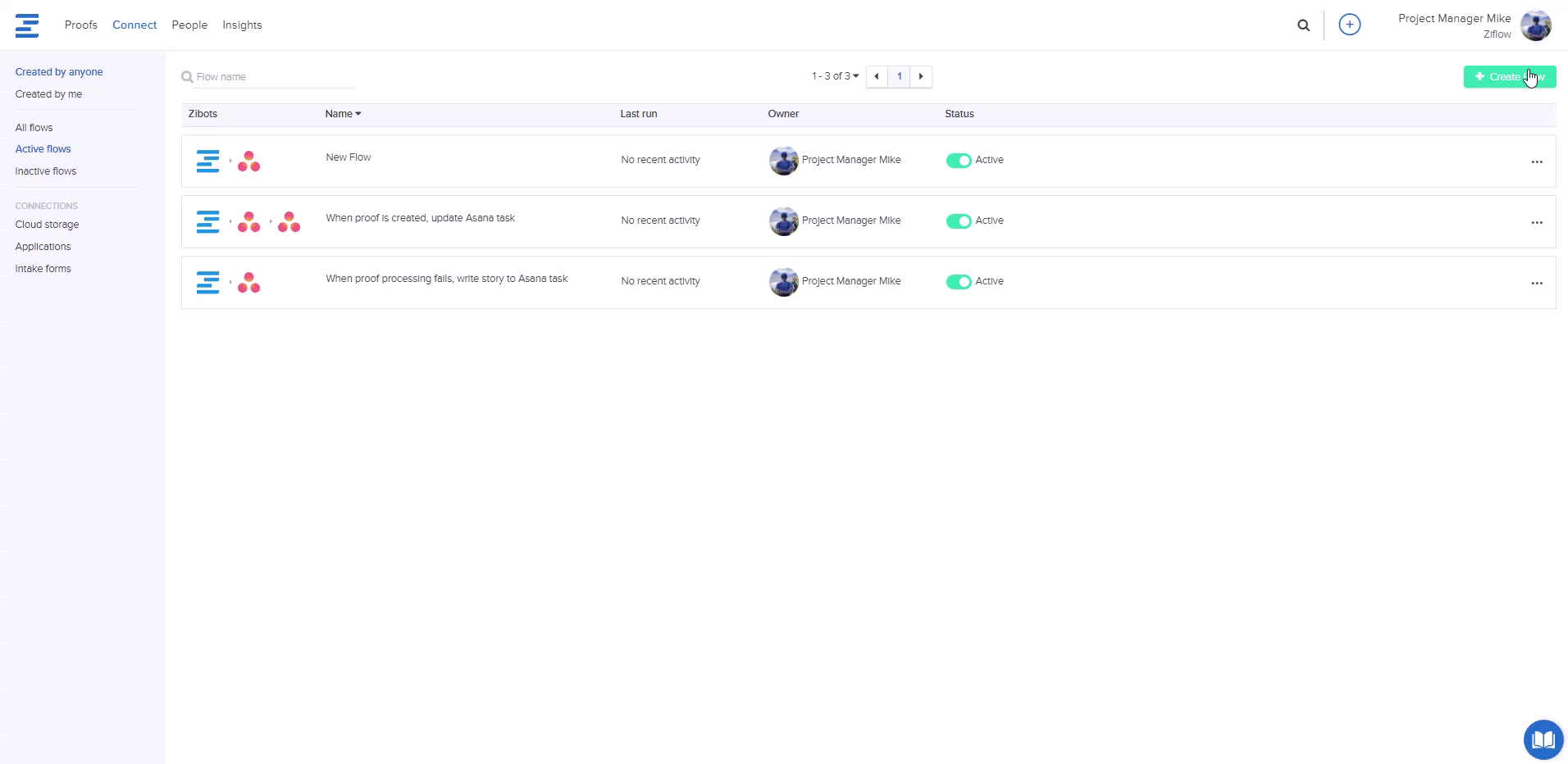Image resolution: width=1568 pixels, height=764 pixels.
Task: Open the search magnifier icon in header
Action: (x=1303, y=25)
